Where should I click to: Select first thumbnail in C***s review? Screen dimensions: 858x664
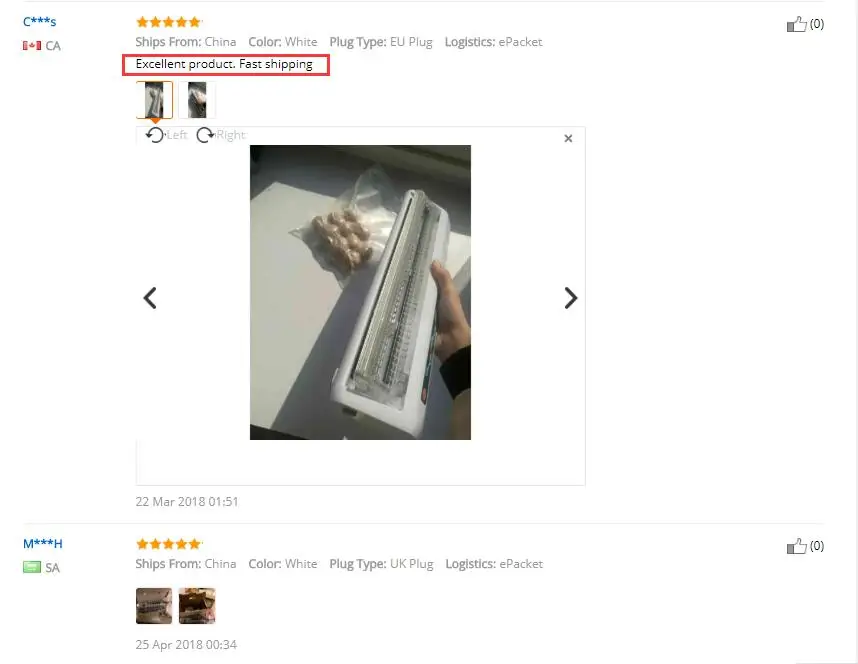tap(154, 100)
